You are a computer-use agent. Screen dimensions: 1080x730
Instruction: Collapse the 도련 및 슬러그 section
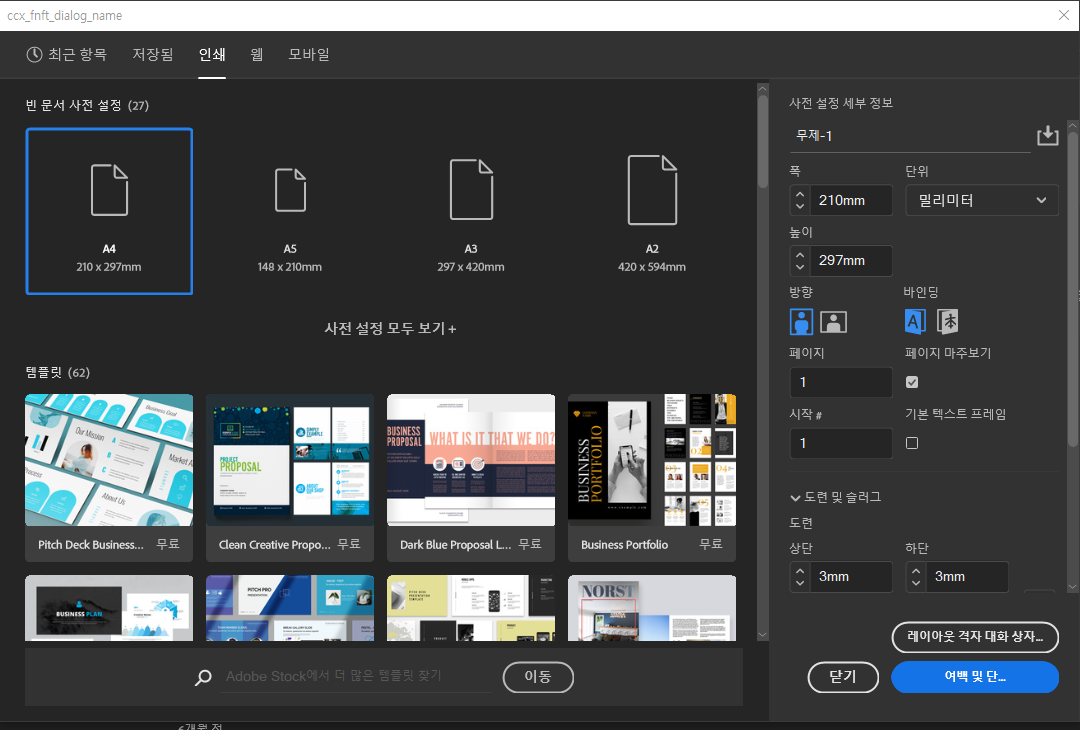(x=835, y=497)
